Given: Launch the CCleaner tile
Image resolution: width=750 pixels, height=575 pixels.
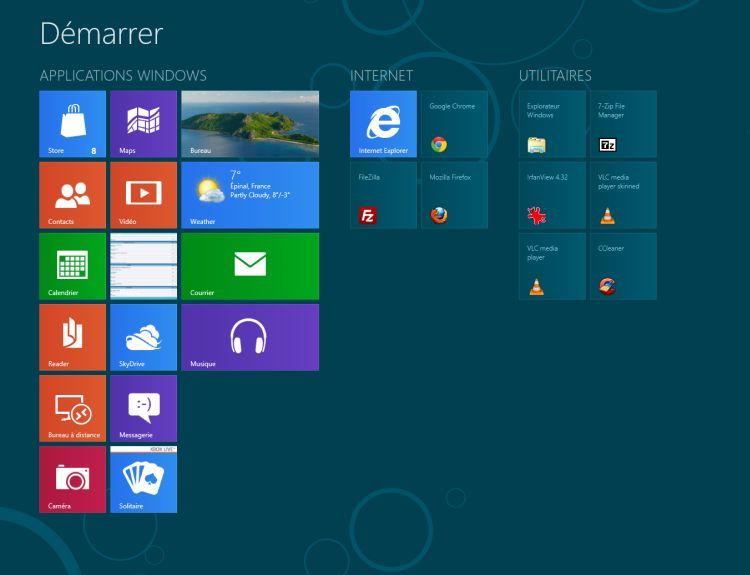Looking at the screenshot, I should coord(623,266).
